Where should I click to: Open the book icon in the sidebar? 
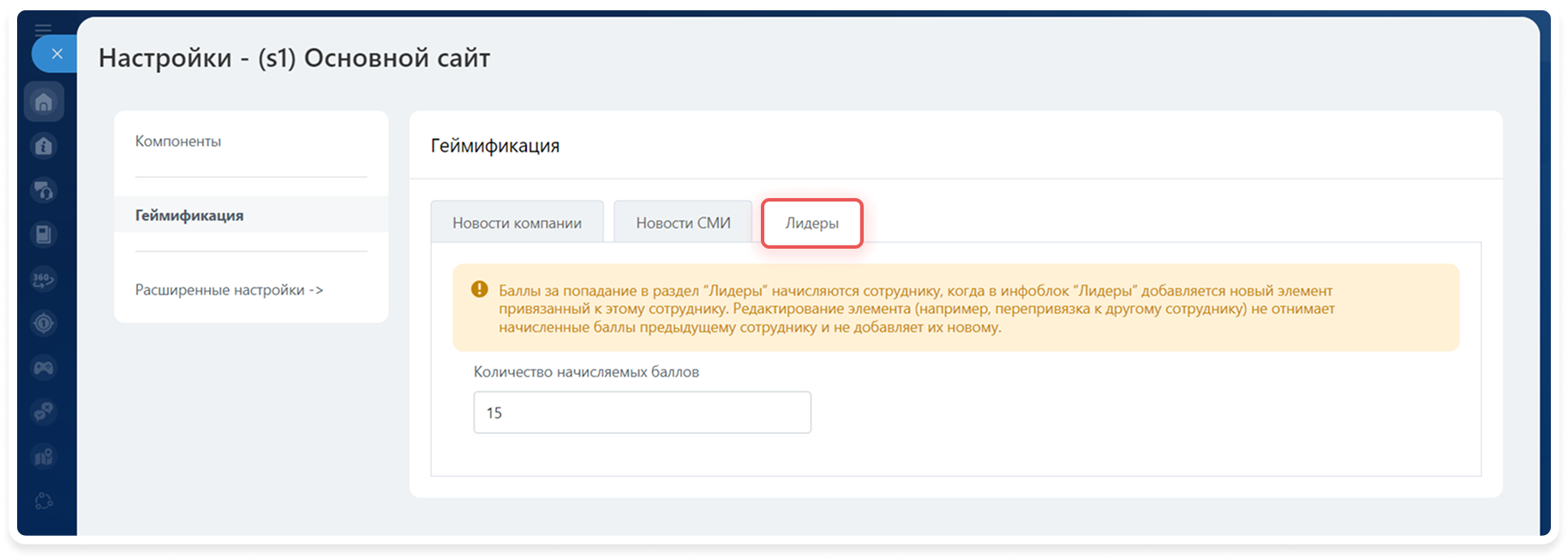44,234
